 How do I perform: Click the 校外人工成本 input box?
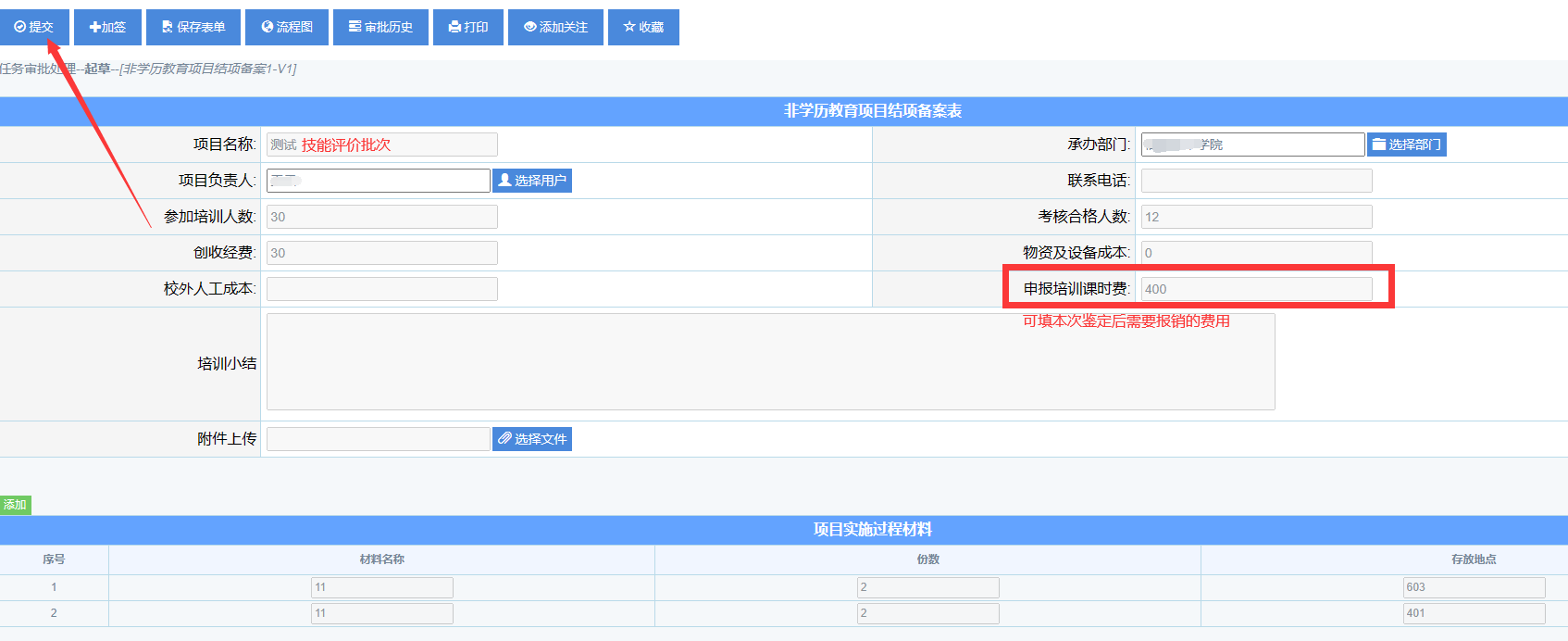point(381,289)
